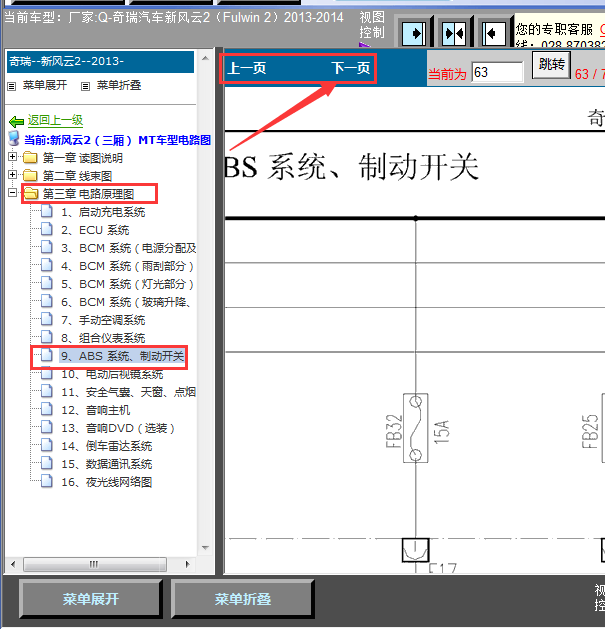
Task: Click page icon beside 8、组合仪表系统
Action: (47, 337)
